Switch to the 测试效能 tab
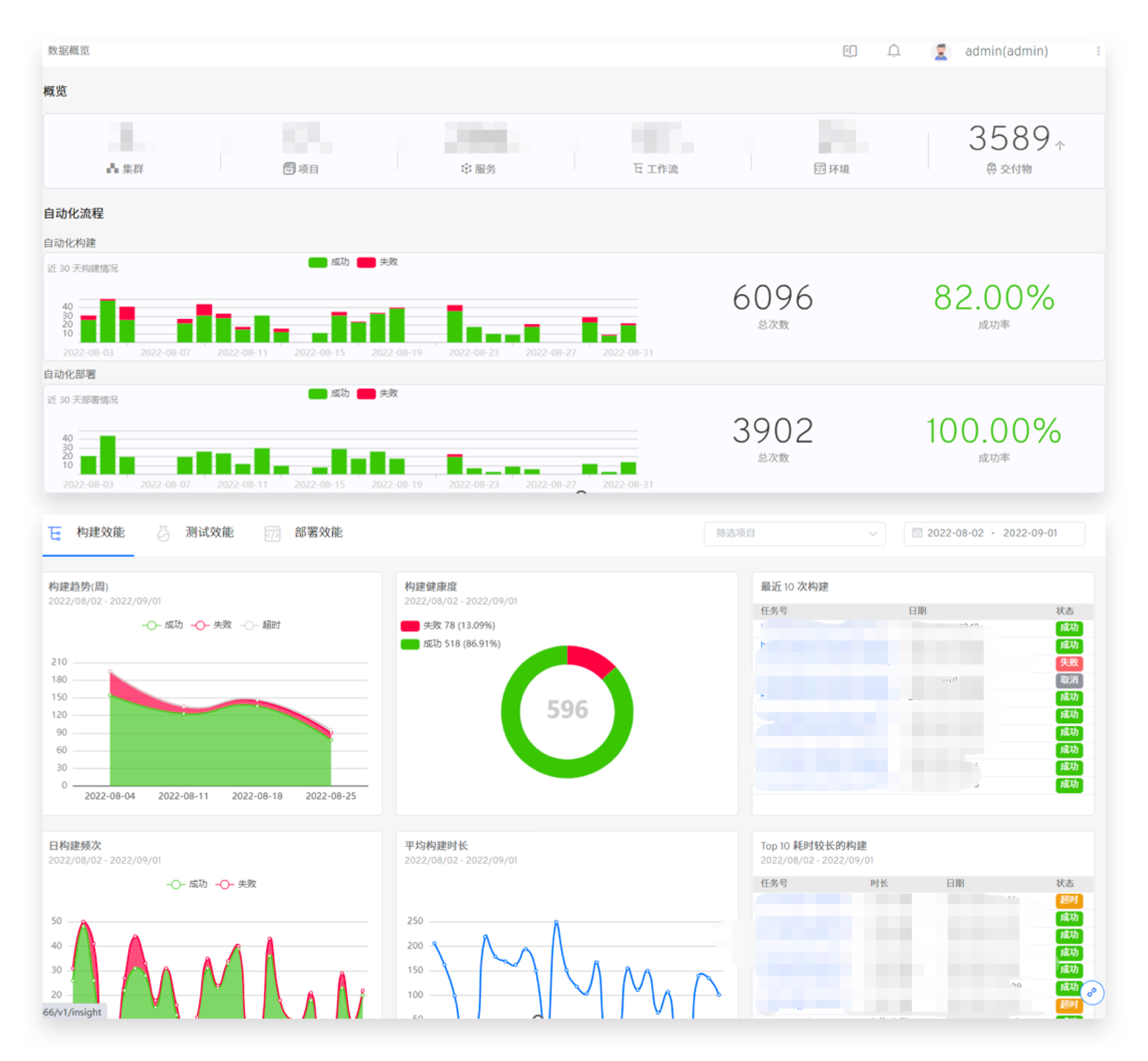The height and width of the screenshot is (1061, 1148). pyautogui.click(x=209, y=533)
